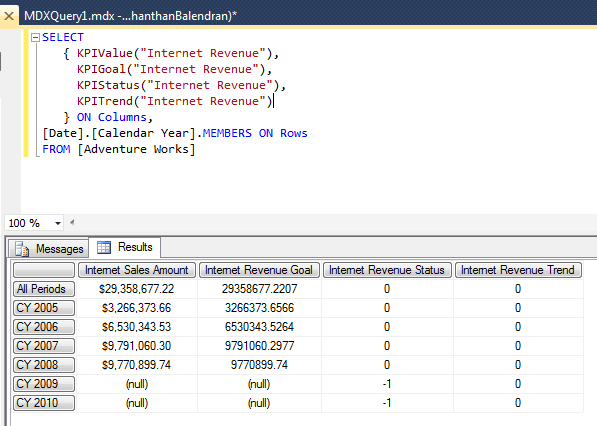Click the CY 2010 status cell showing -1
The height and width of the screenshot is (426, 597).
coord(387,403)
